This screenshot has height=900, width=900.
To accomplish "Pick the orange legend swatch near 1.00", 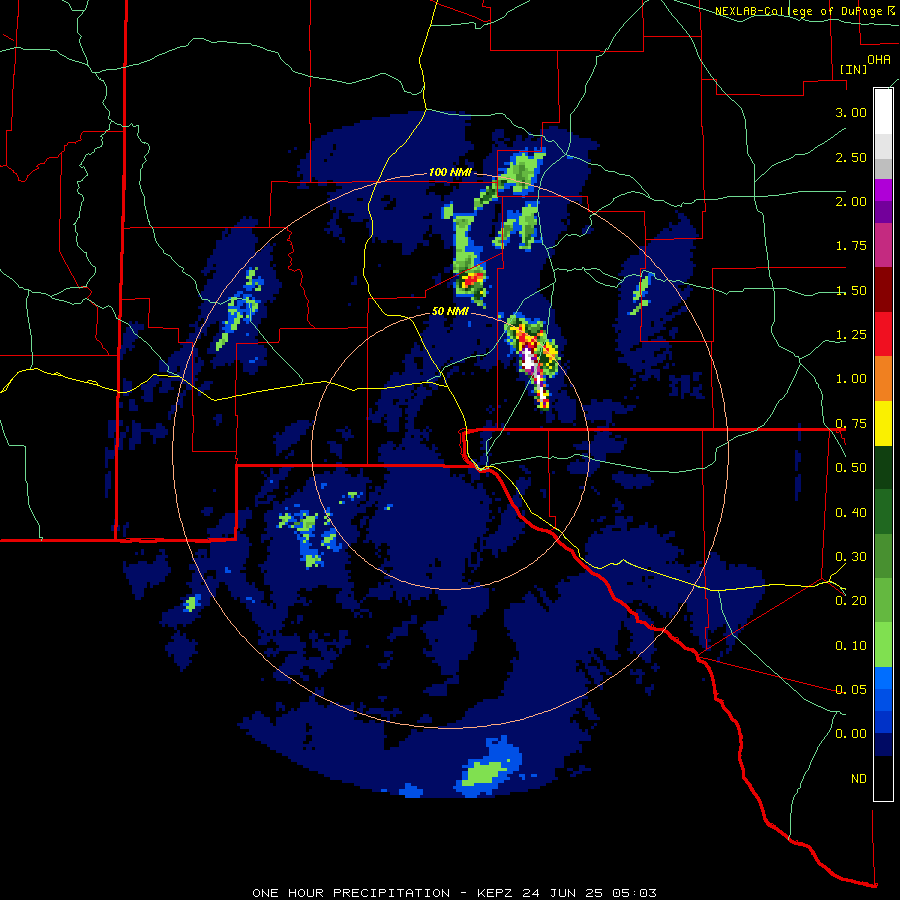I will (x=883, y=378).
